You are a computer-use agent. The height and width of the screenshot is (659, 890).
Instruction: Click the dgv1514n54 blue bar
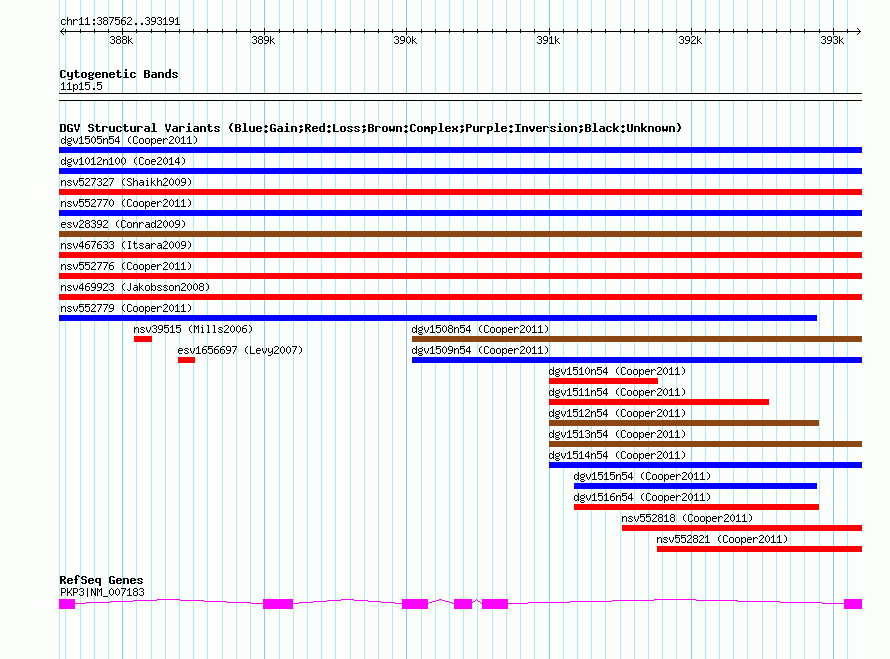tap(706, 465)
